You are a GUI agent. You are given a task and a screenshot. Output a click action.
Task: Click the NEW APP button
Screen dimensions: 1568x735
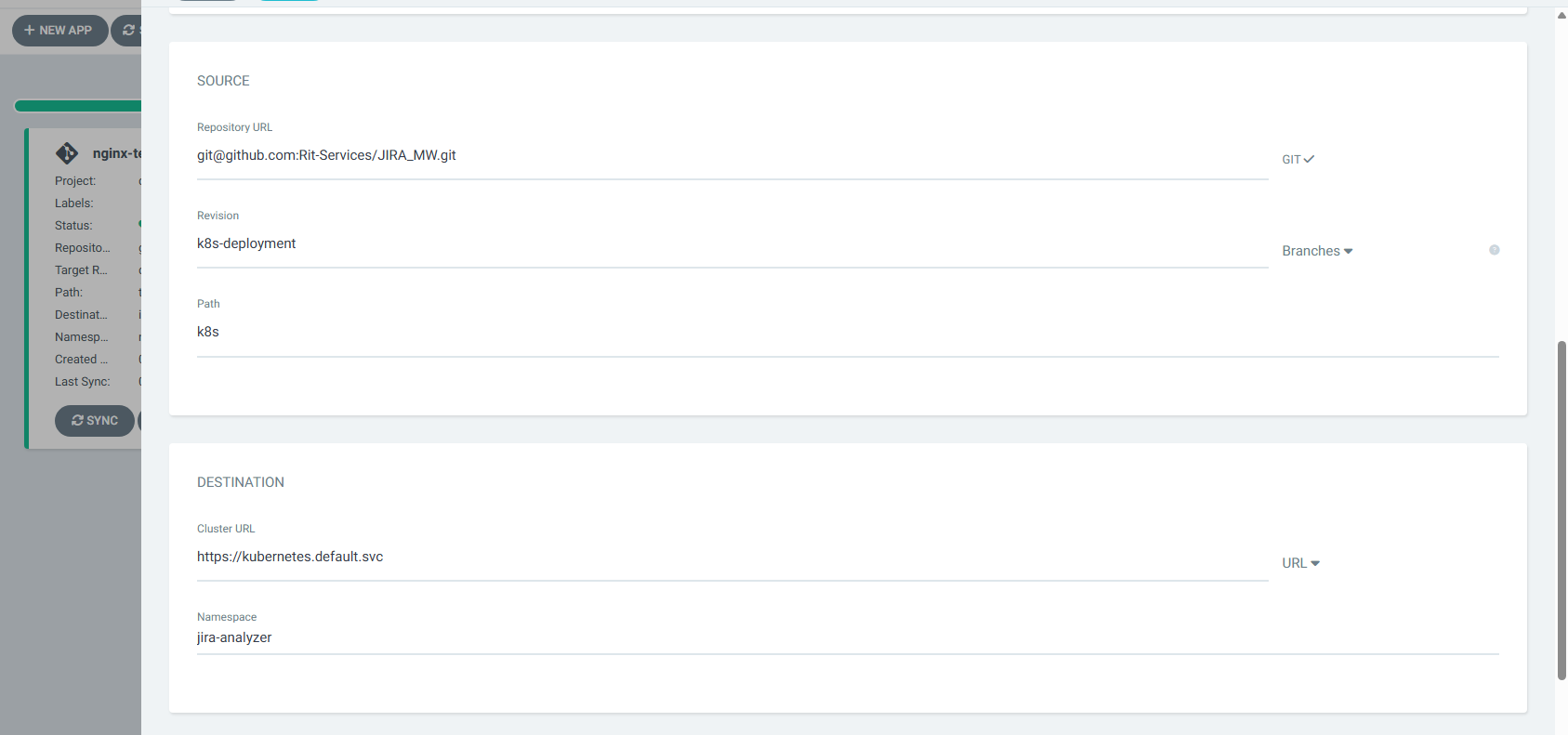[x=60, y=31]
